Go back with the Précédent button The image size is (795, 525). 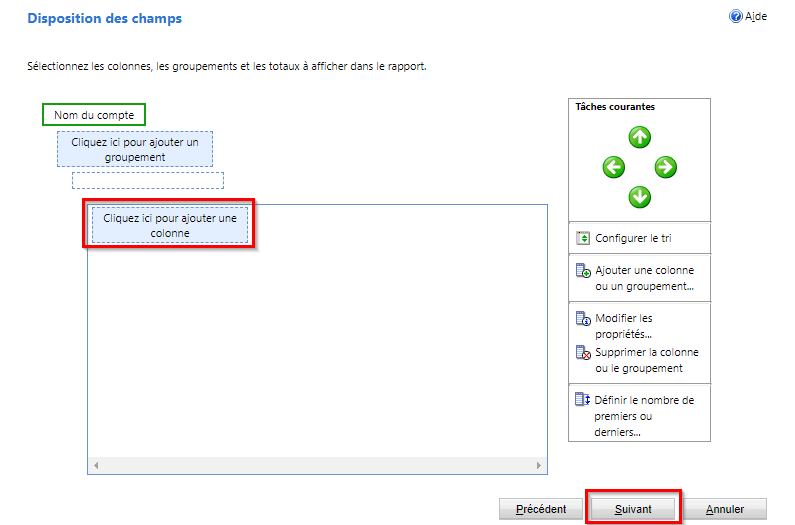[540, 509]
